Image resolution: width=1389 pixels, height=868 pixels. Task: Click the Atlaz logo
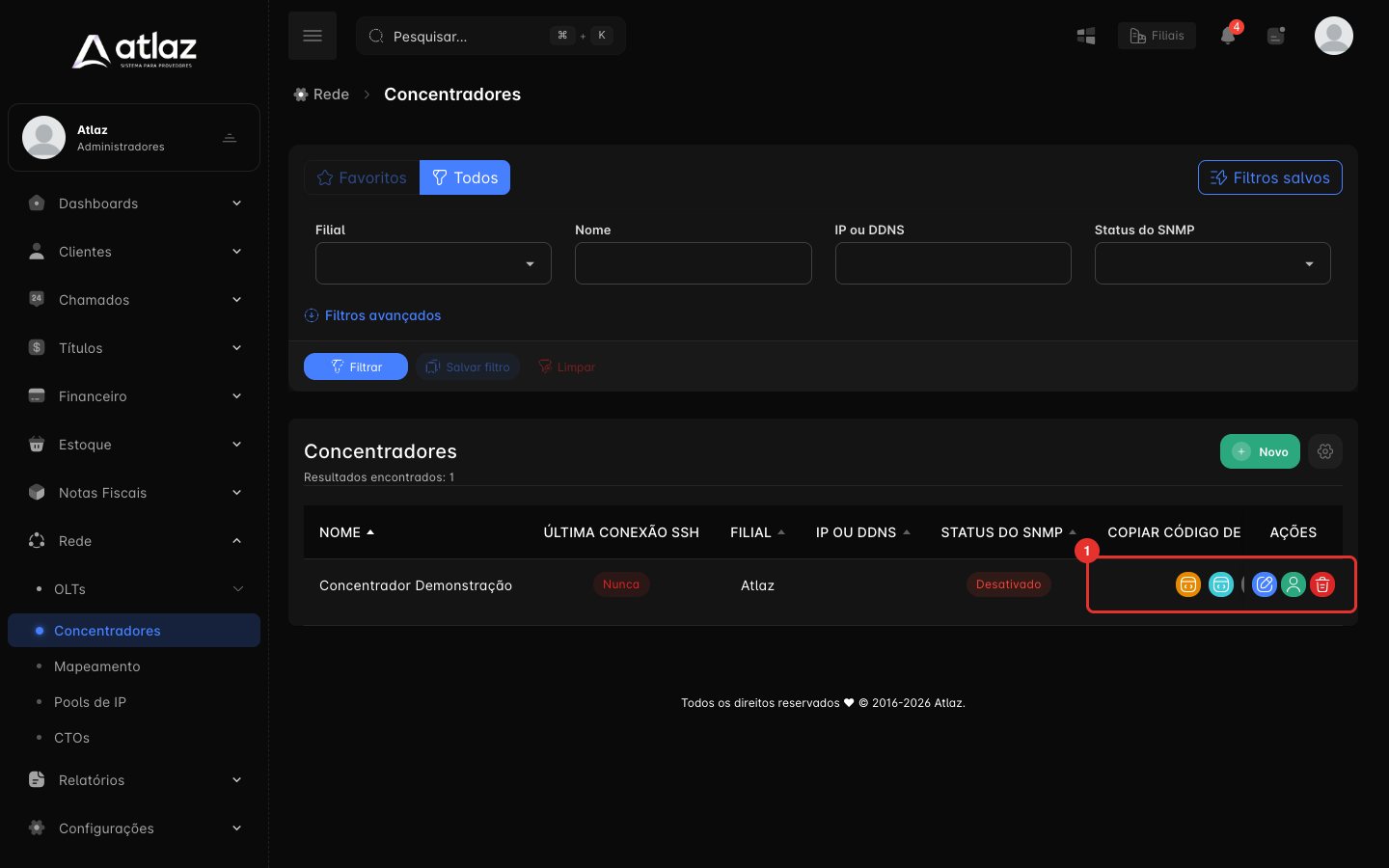(x=134, y=51)
